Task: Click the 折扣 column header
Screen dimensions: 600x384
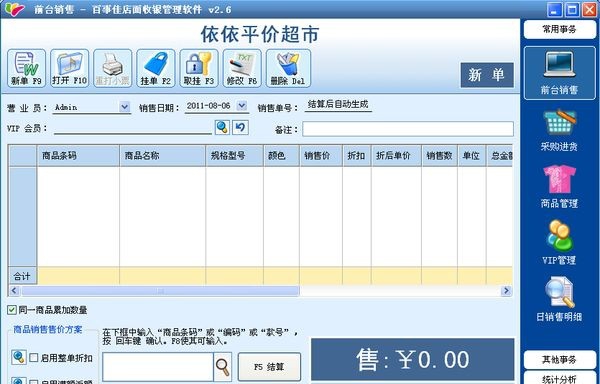Action: [x=357, y=156]
